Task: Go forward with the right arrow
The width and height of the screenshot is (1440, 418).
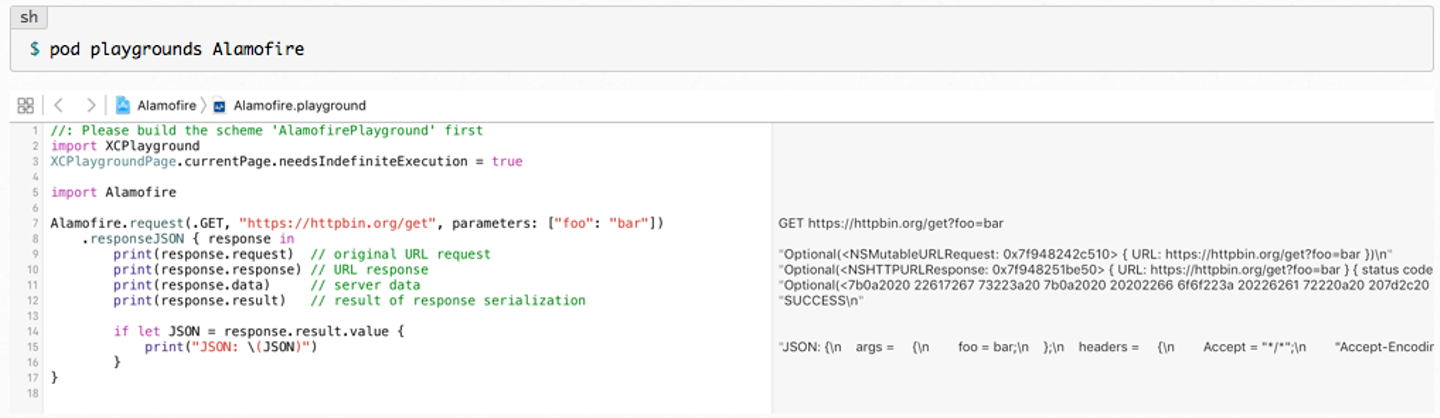Action: pos(91,105)
